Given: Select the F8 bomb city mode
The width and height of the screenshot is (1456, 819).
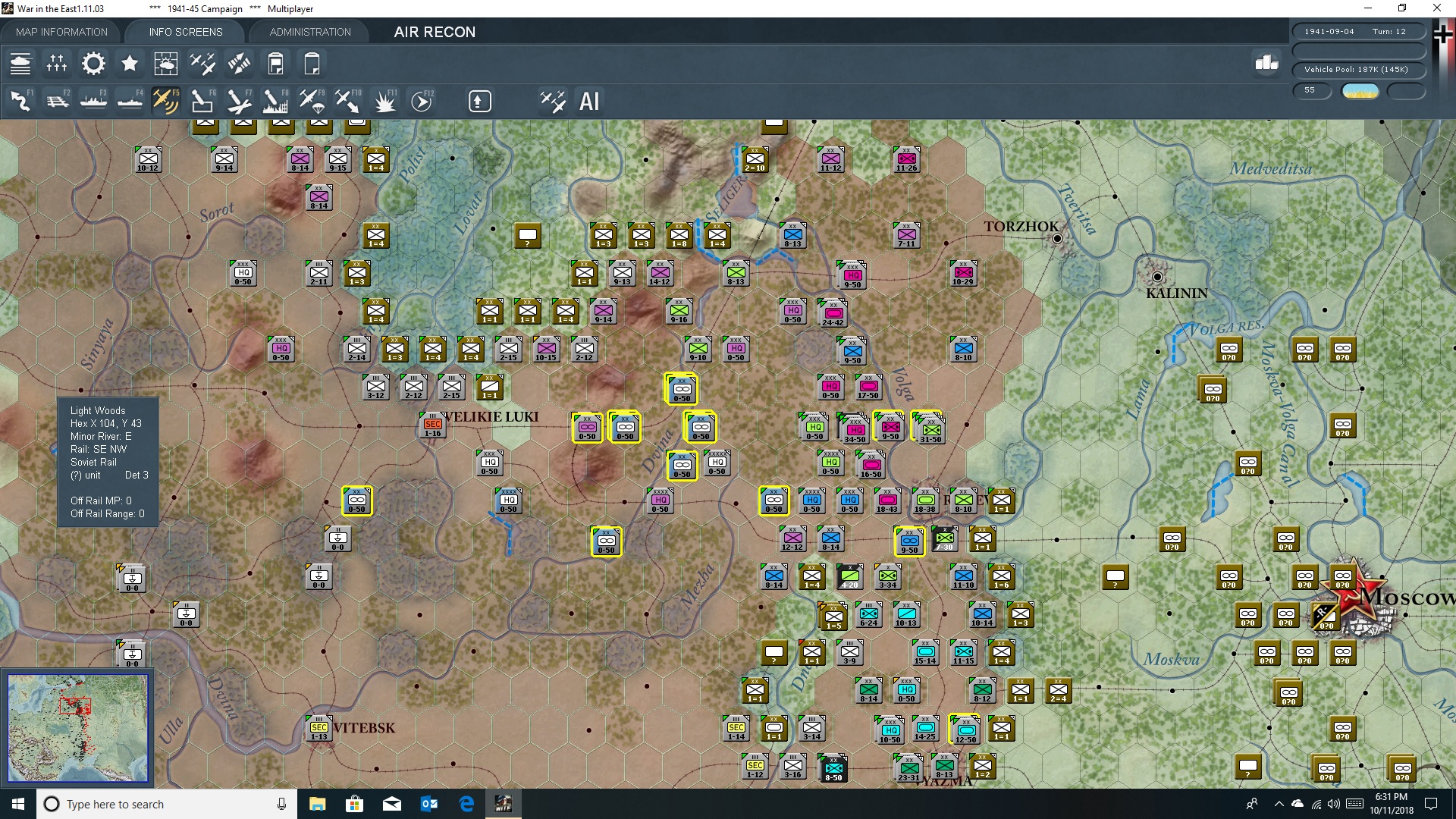Looking at the screenshot, I should click(x=275, y=101).
